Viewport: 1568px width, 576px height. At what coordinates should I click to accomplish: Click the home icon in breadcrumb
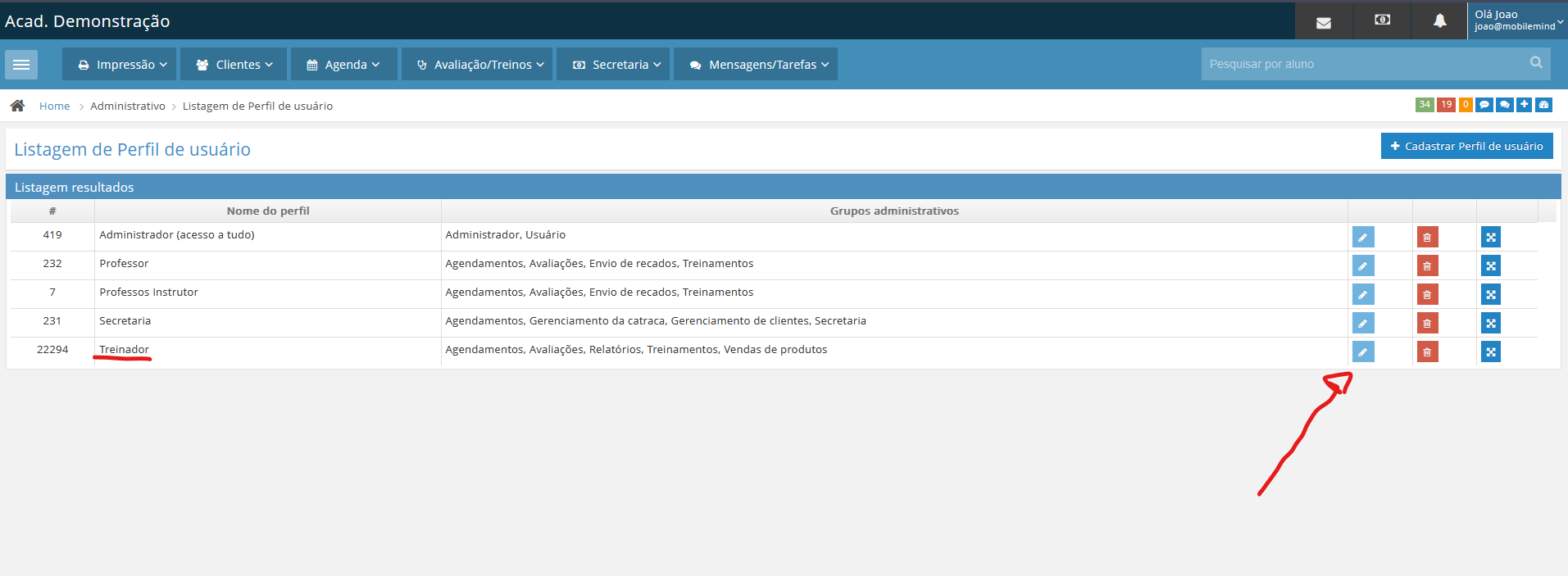point(17,106)
